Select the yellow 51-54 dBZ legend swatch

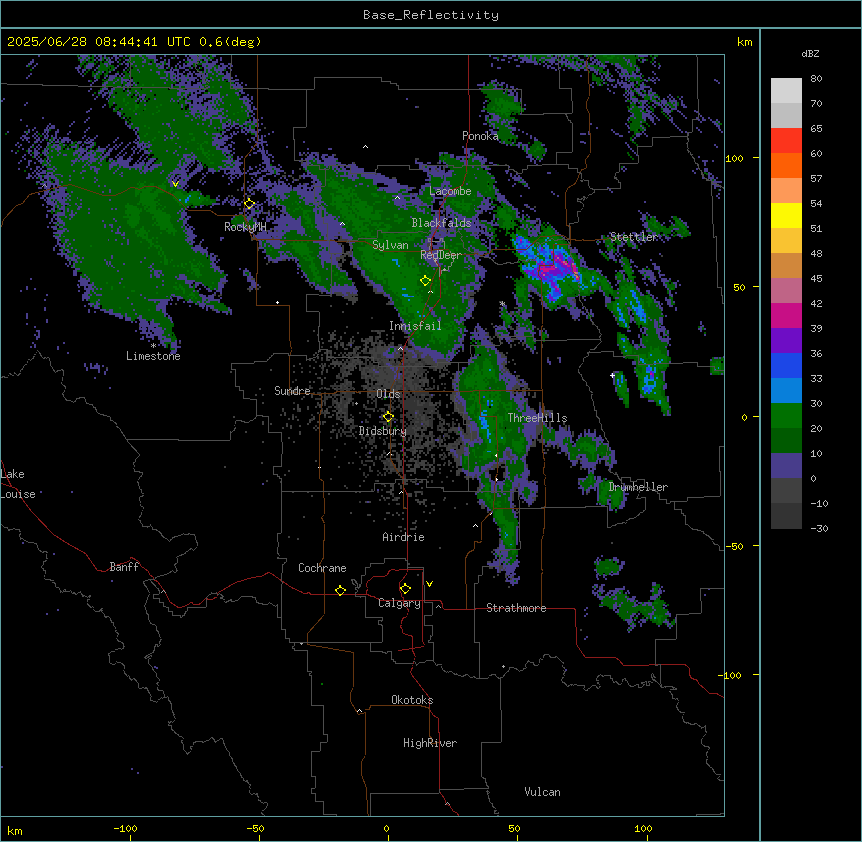pos(786,215)
